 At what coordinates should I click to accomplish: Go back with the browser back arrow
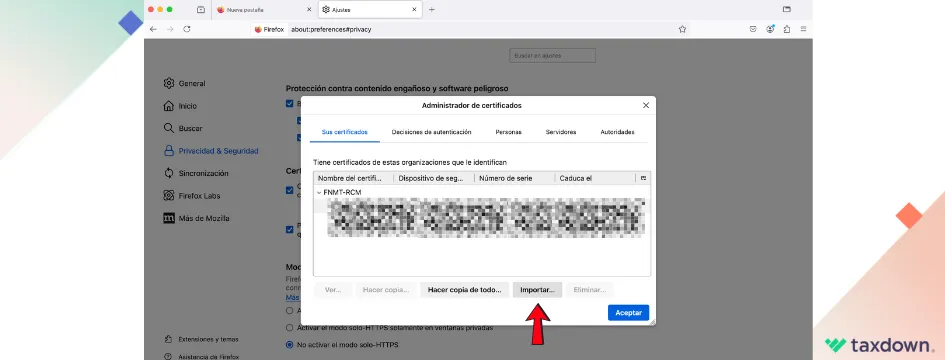pyautogui.click(x=153, y=29)
